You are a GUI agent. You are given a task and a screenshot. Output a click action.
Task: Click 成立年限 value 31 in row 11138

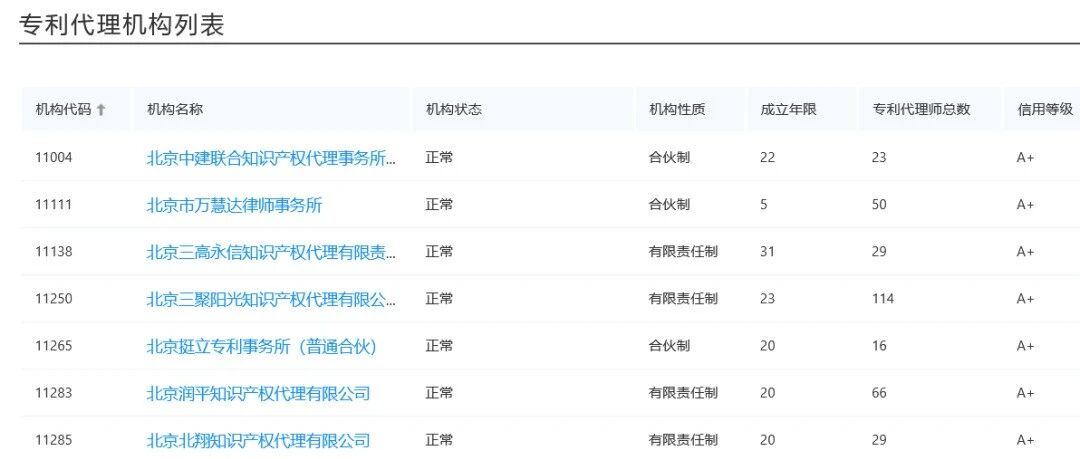click(767, 252)
